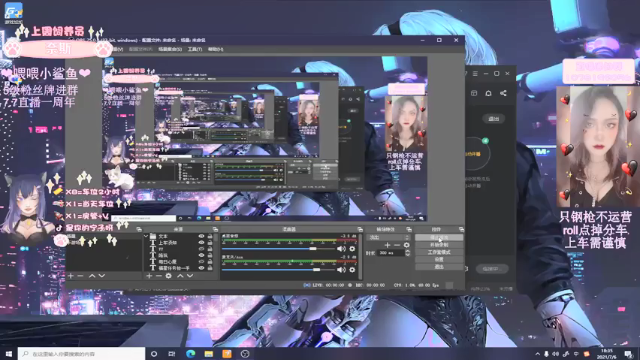Toggle lock on 文本 folder source
The width and height of the screenshot is (640, 360).
210,236
